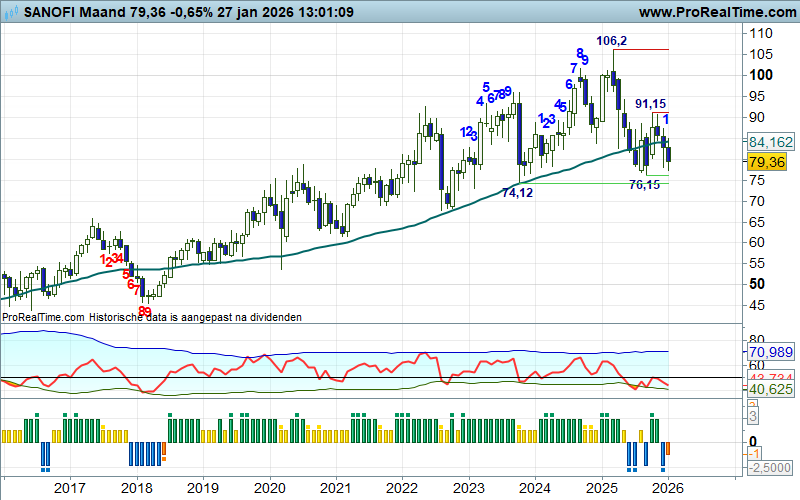The height and width of the screenshot is (500, 800).
Task: Click the 110 level on price axis
Action: click(762, 33)
